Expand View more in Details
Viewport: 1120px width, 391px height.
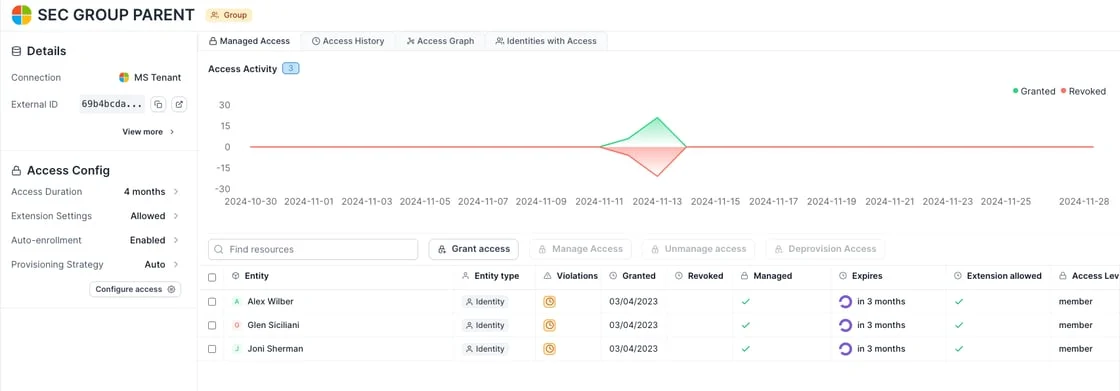pos(149,132)
